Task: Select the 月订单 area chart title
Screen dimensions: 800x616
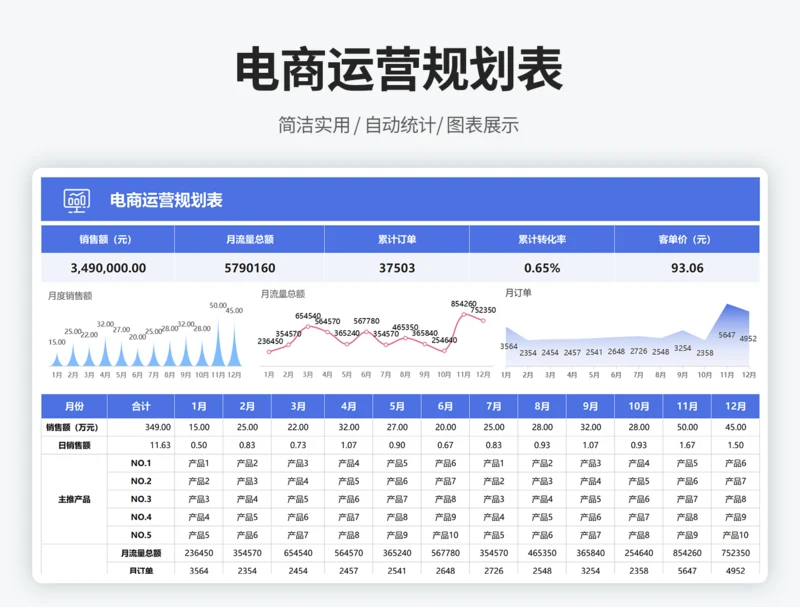Action: coord(518,292)
